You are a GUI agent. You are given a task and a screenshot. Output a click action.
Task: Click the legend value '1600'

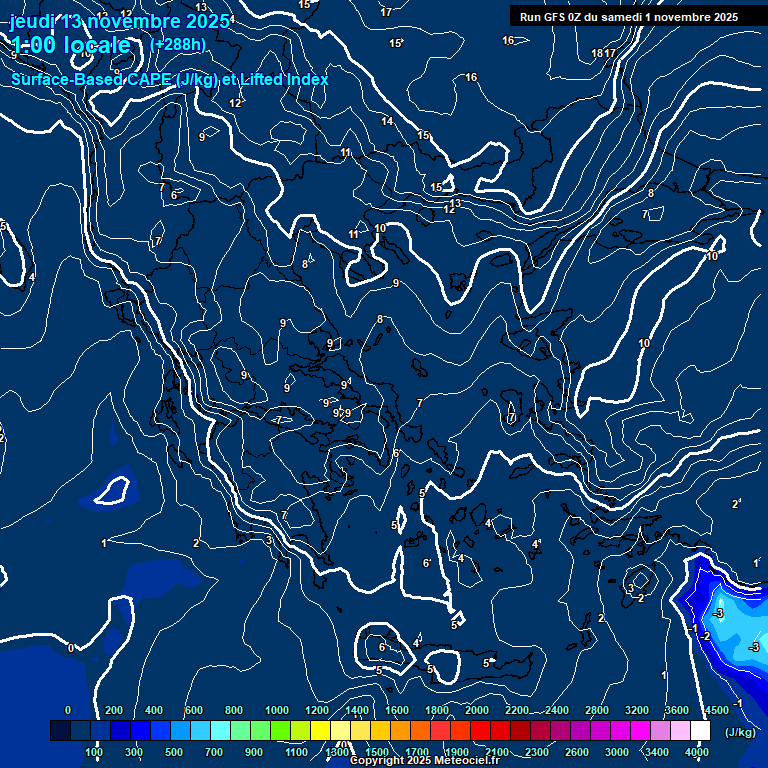coord(397,710)
